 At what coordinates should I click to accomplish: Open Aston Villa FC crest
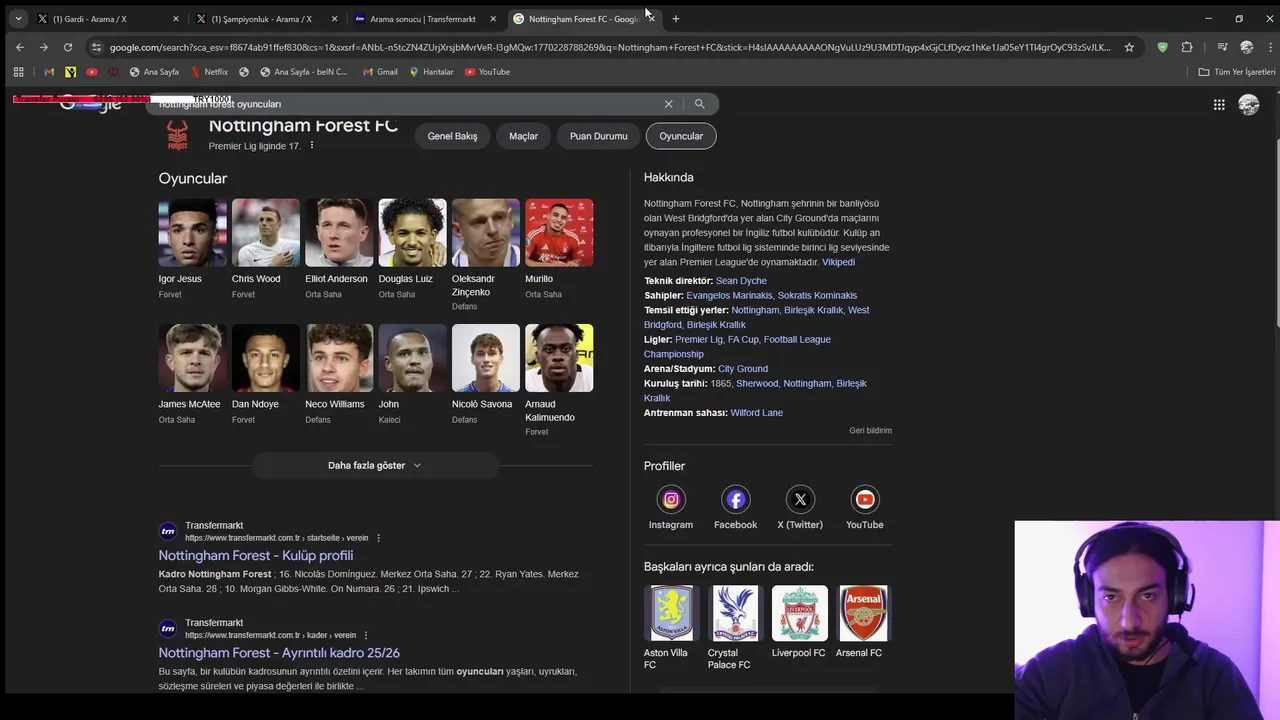pyautogui.click(x=671, y=613)
